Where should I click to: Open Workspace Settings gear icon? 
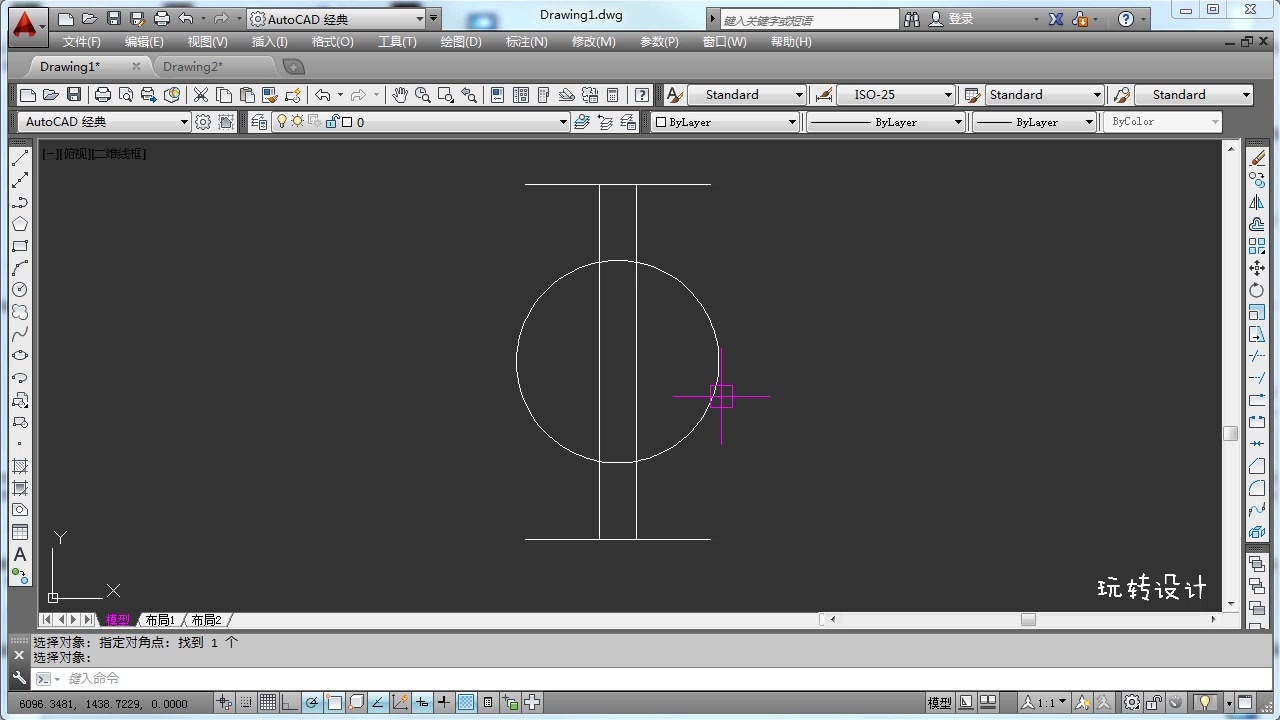[x=203, y=122]
